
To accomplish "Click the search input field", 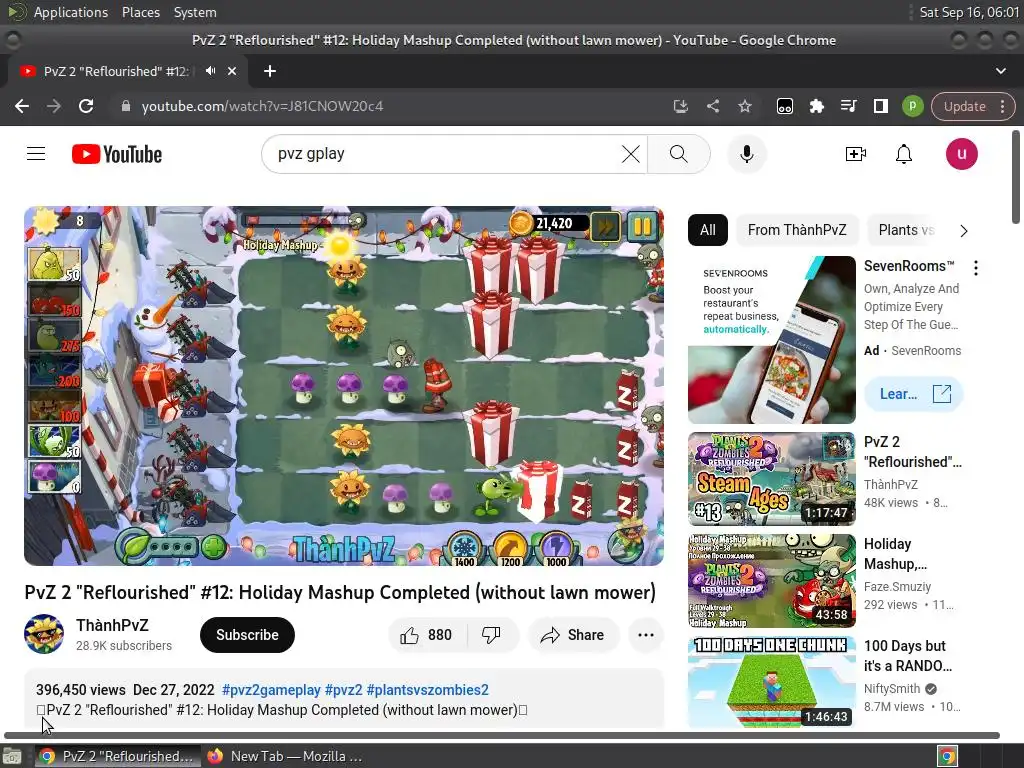I will [x=444, y=154].
